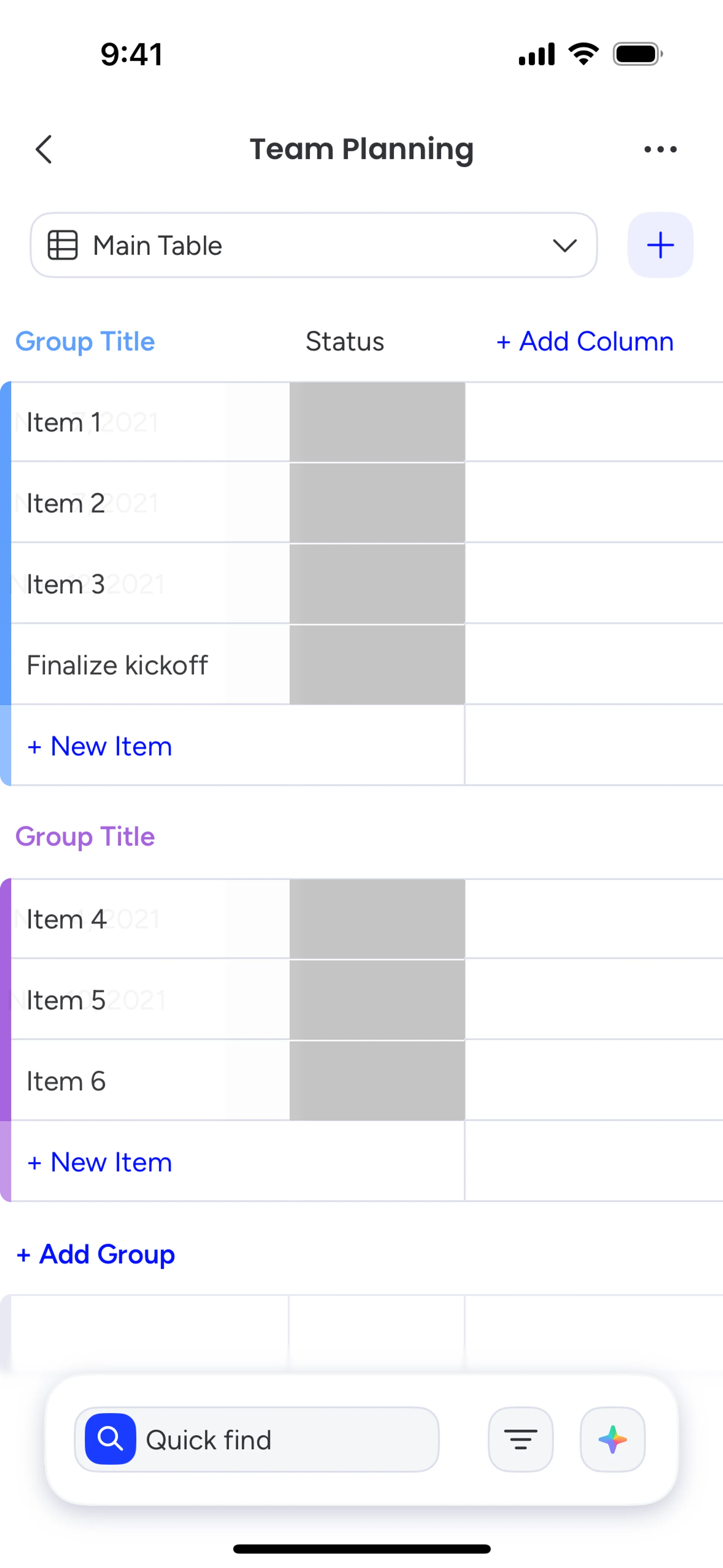723x1568 pixels.
Task: Tap the blue plus add view button
Action: [660, 245]
